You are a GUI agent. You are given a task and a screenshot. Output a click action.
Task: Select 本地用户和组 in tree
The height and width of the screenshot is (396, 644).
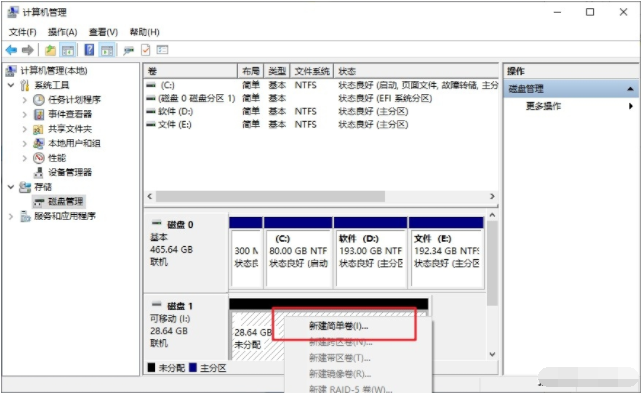74,143
